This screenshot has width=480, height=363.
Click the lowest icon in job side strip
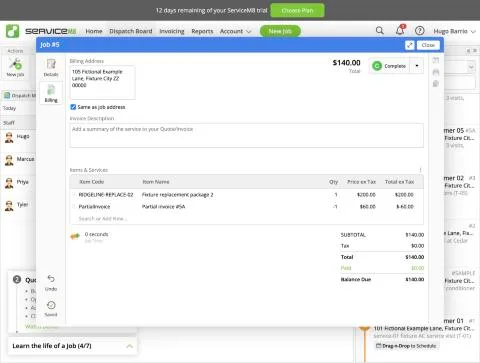436,84
